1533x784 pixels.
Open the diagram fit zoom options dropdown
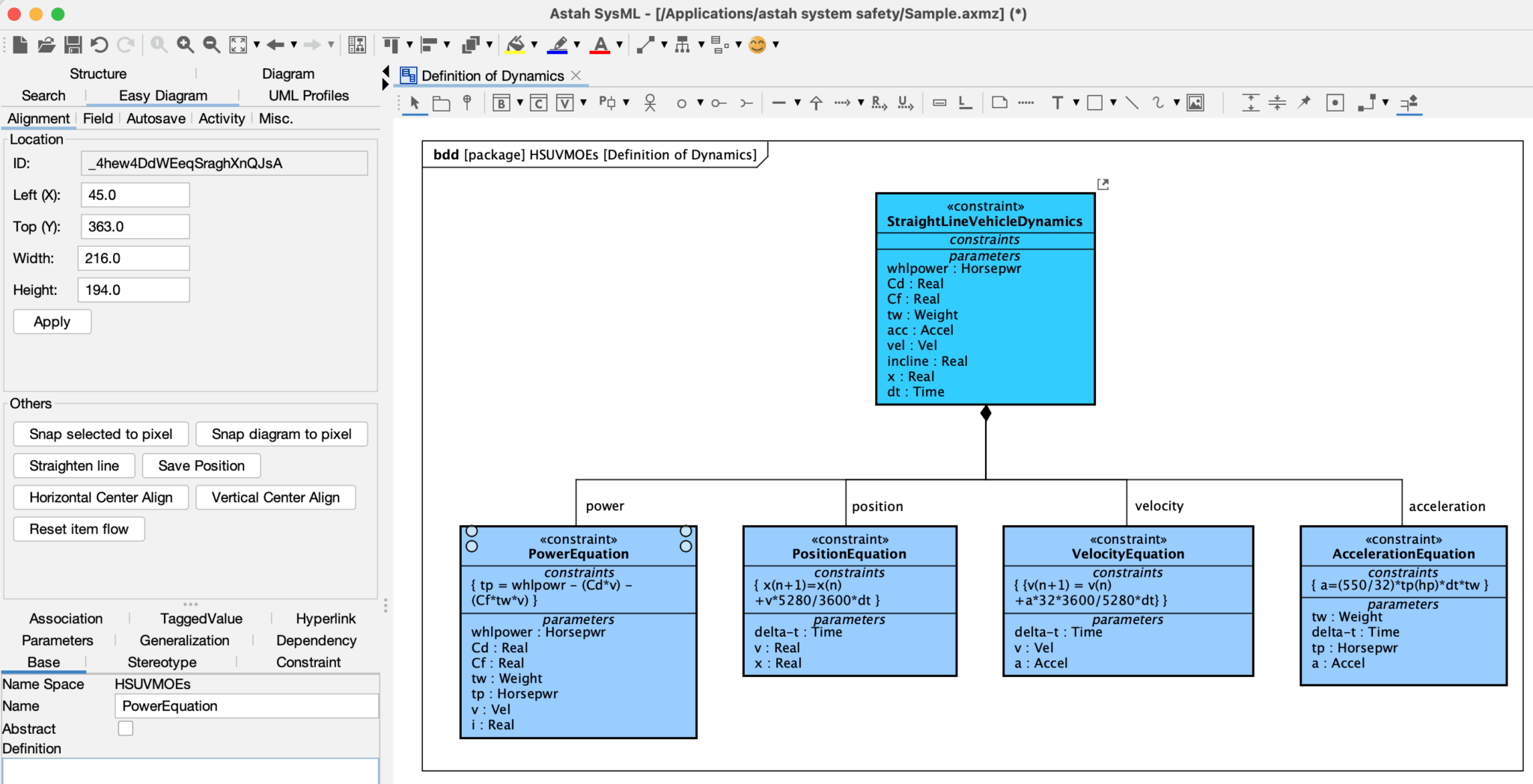pos(255,45)
